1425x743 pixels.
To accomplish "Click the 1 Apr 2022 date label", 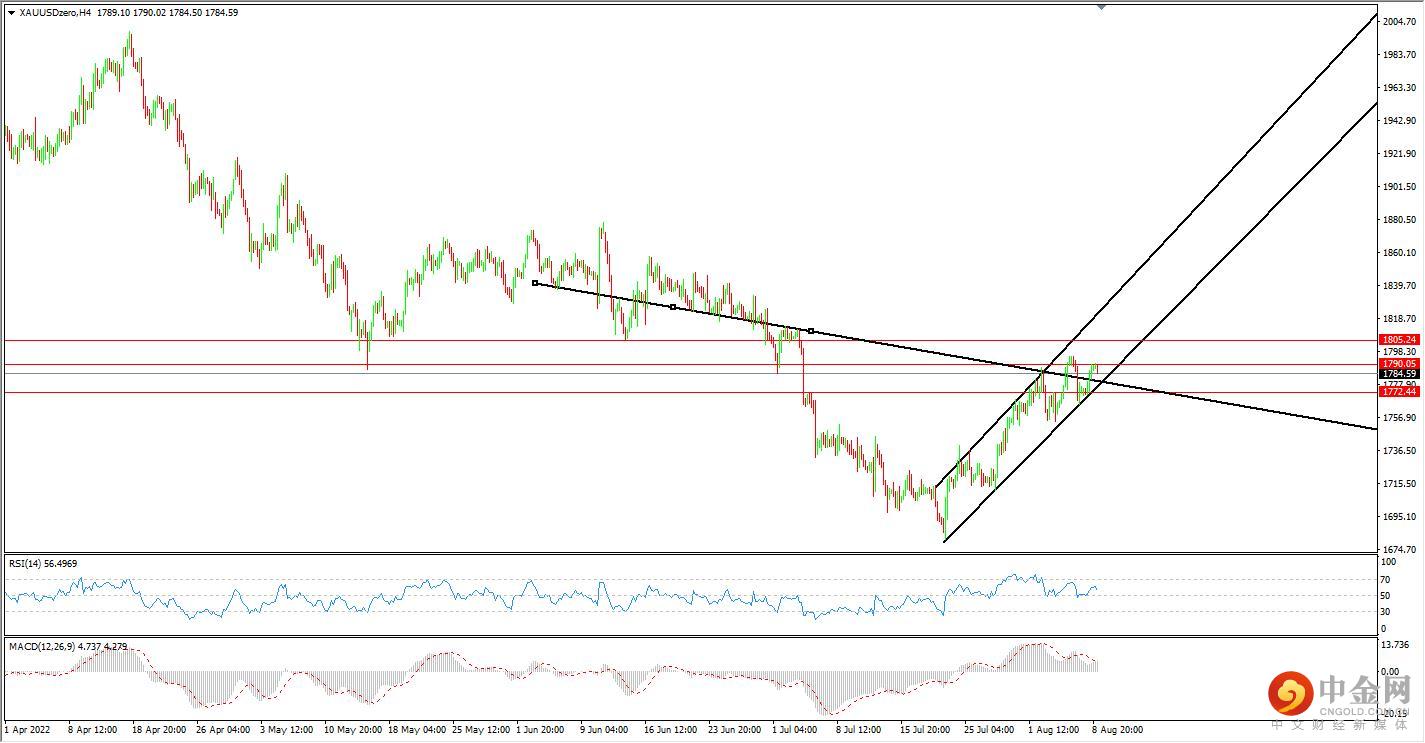I will pyautogui.click(x=28, y=730).
